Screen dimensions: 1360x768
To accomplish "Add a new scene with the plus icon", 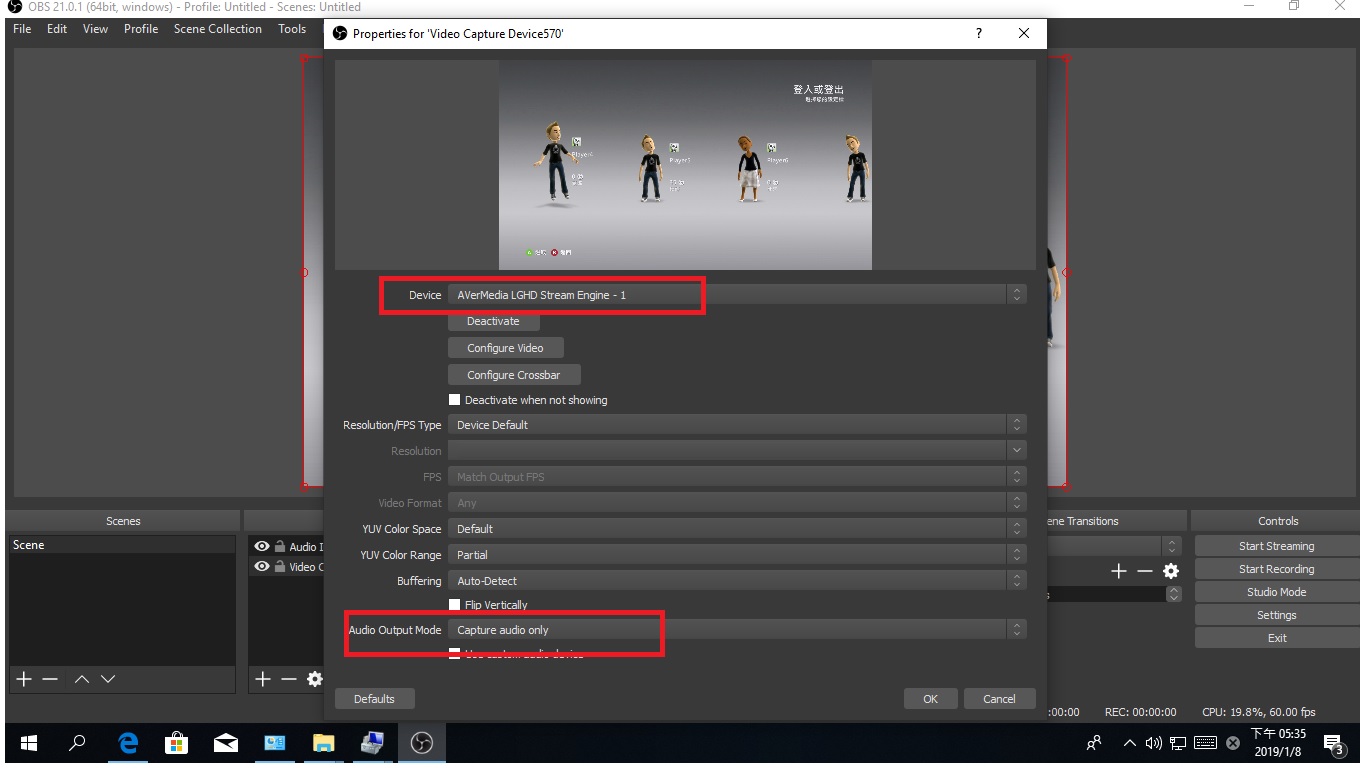I will 24,679.
